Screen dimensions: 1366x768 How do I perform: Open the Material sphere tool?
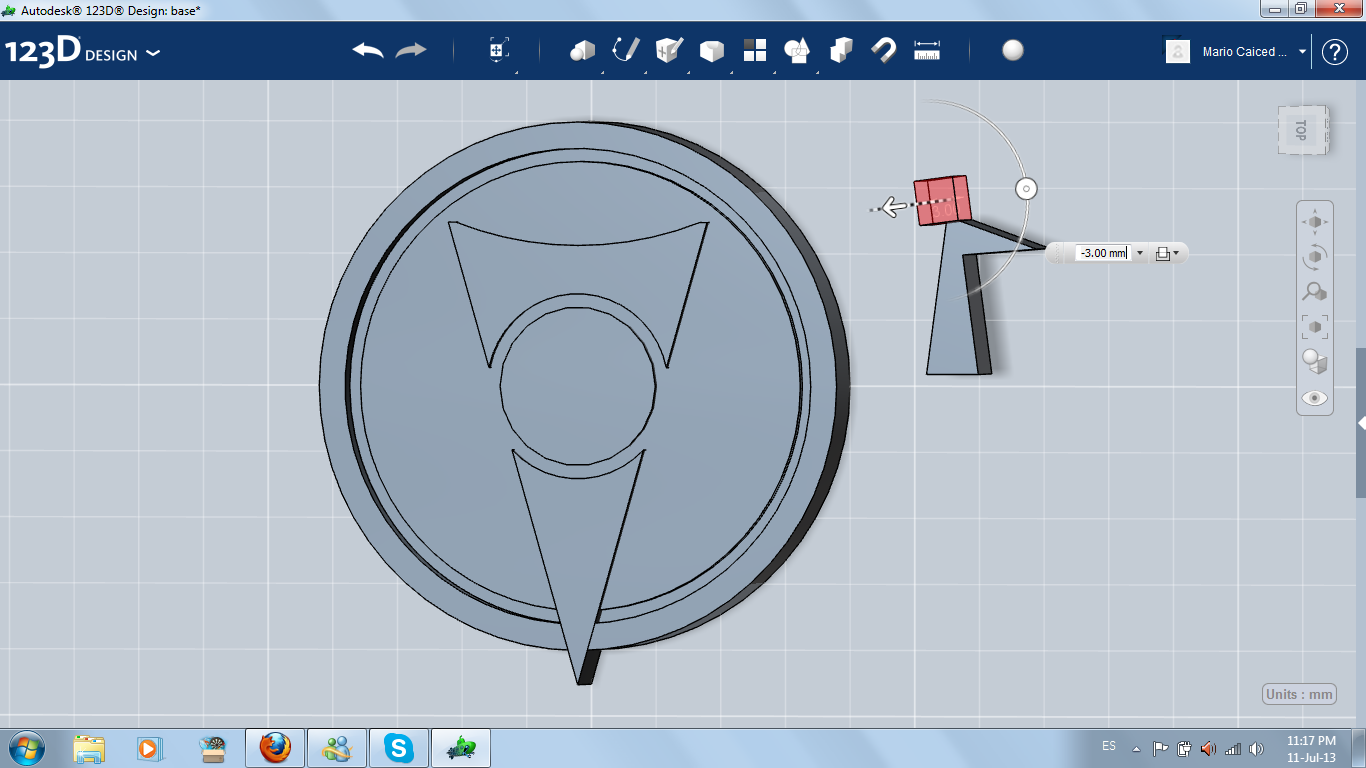pyautogui.click(x=1013, y=50)
